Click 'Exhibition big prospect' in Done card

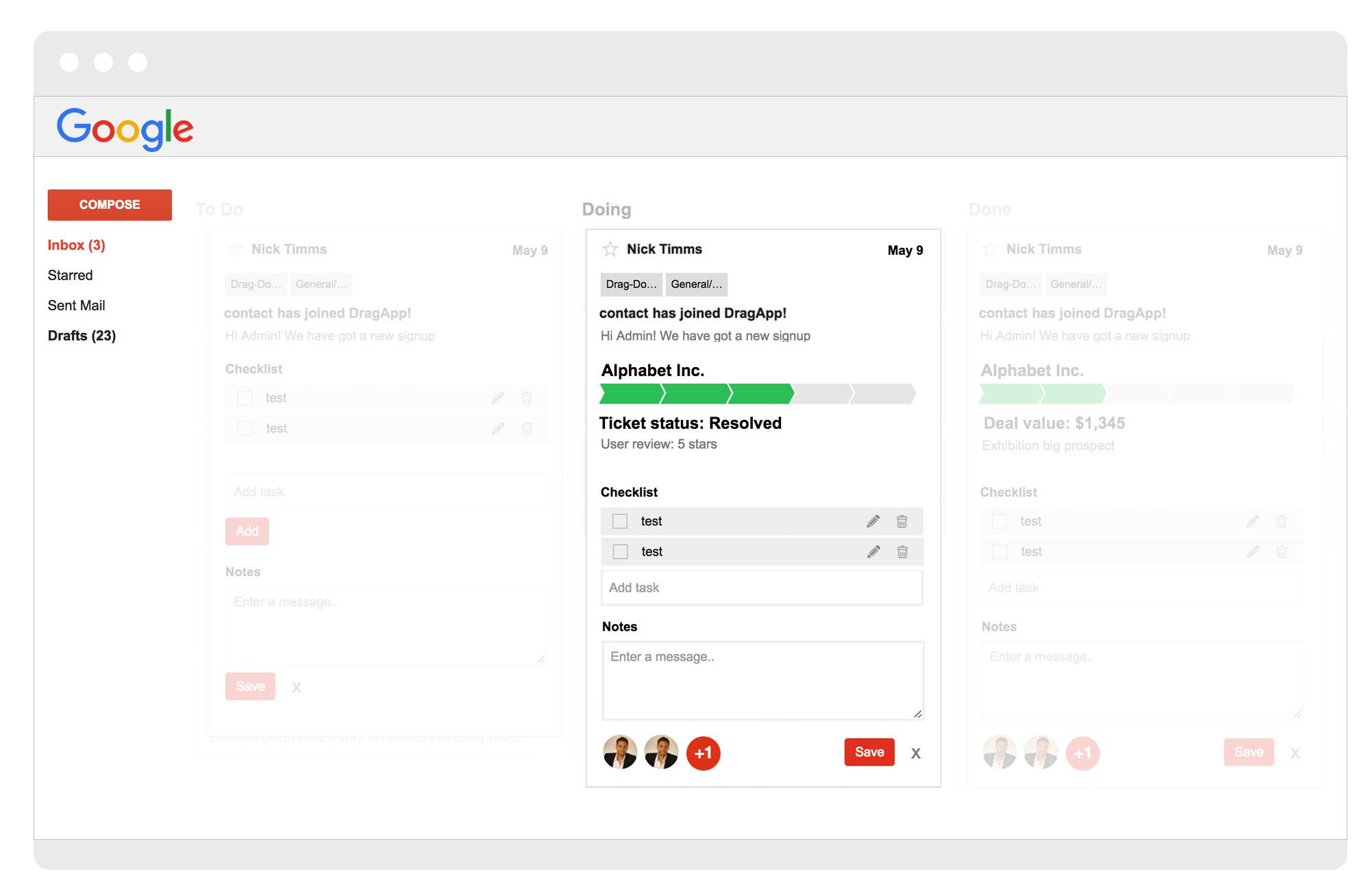pyautogui.click(x=1048, y=446)
